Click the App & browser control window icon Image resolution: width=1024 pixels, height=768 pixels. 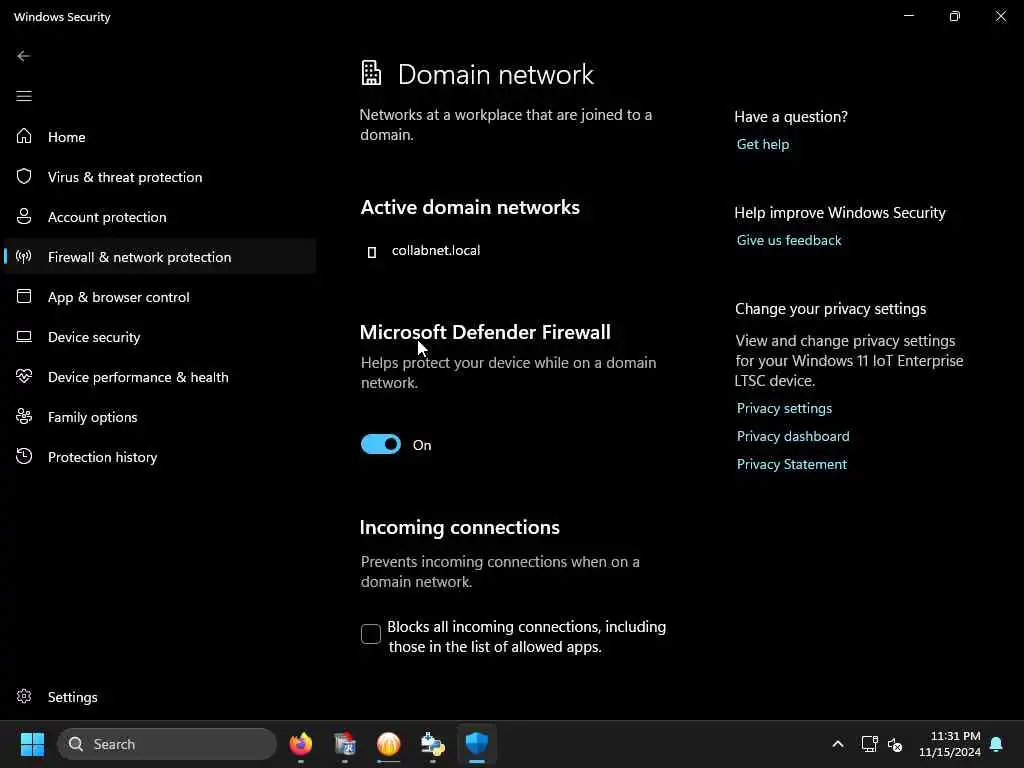(24, 296)
